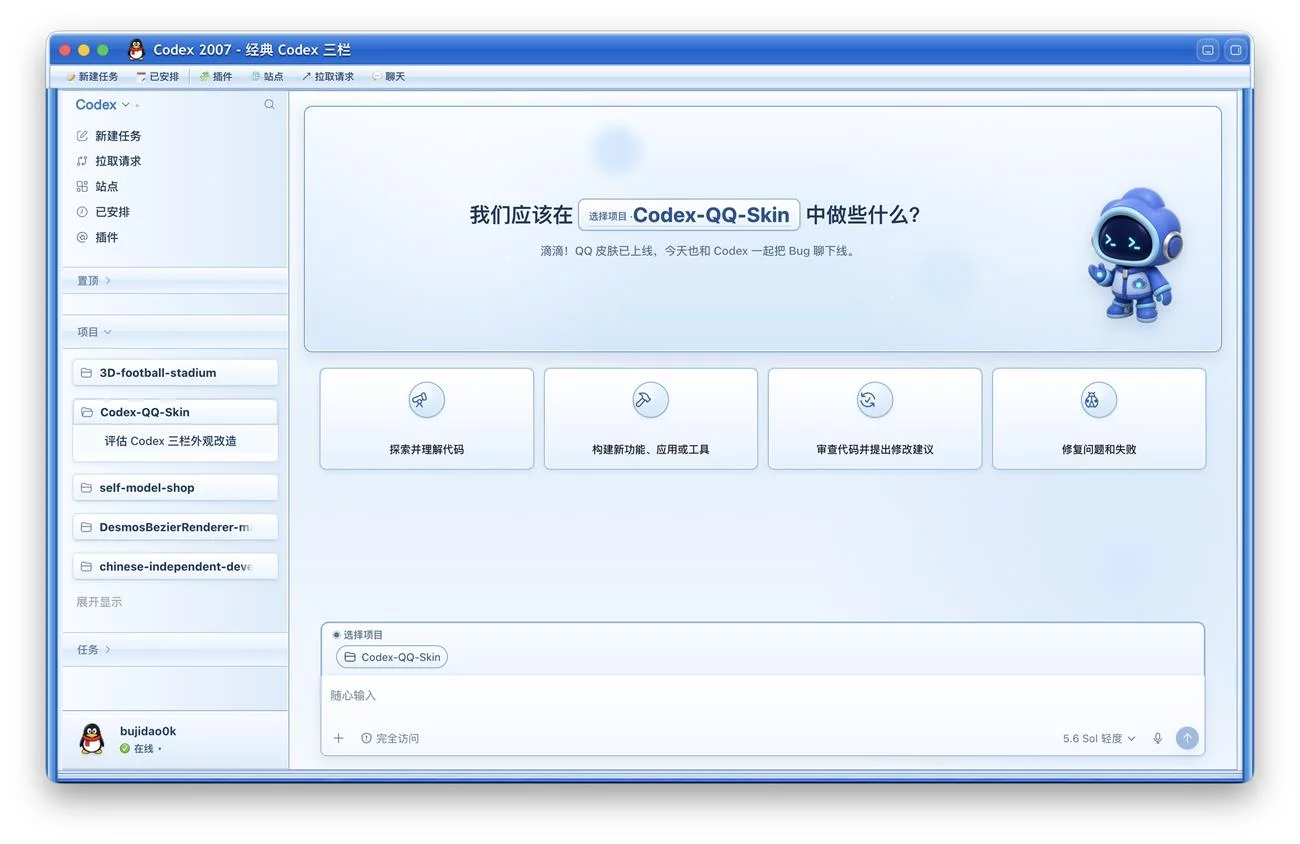Click the 探索并理解代码 card

[426, 419]
